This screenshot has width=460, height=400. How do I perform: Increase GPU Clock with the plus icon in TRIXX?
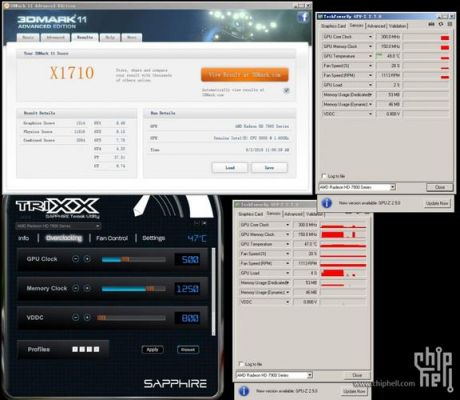click(87, 259)
